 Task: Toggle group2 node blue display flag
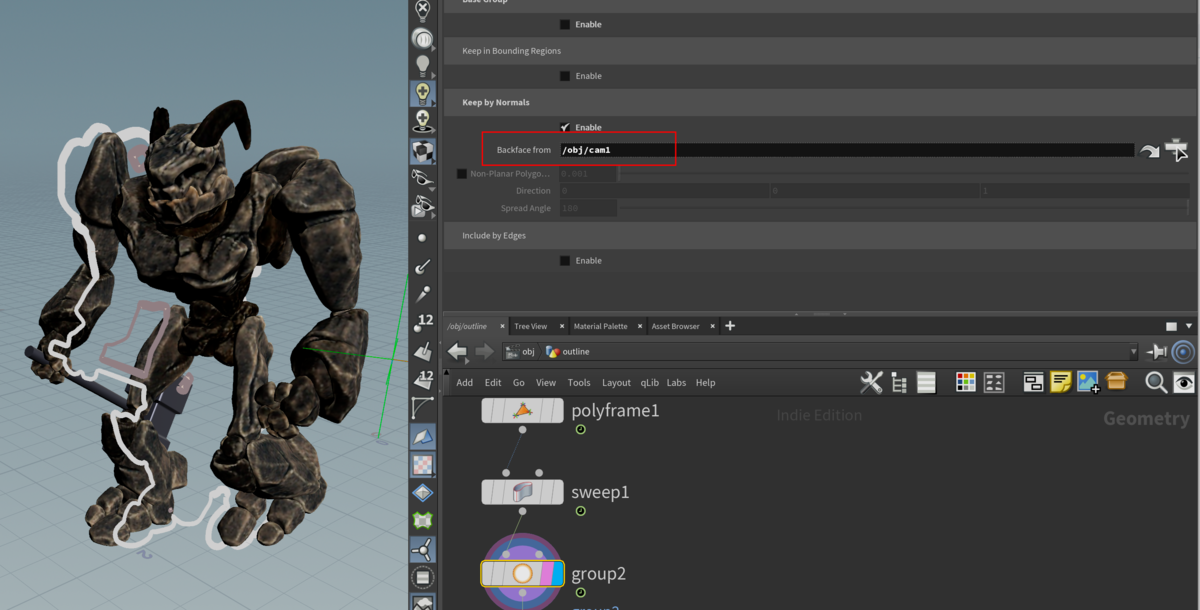pyautogui.click(x=558, y=574)
